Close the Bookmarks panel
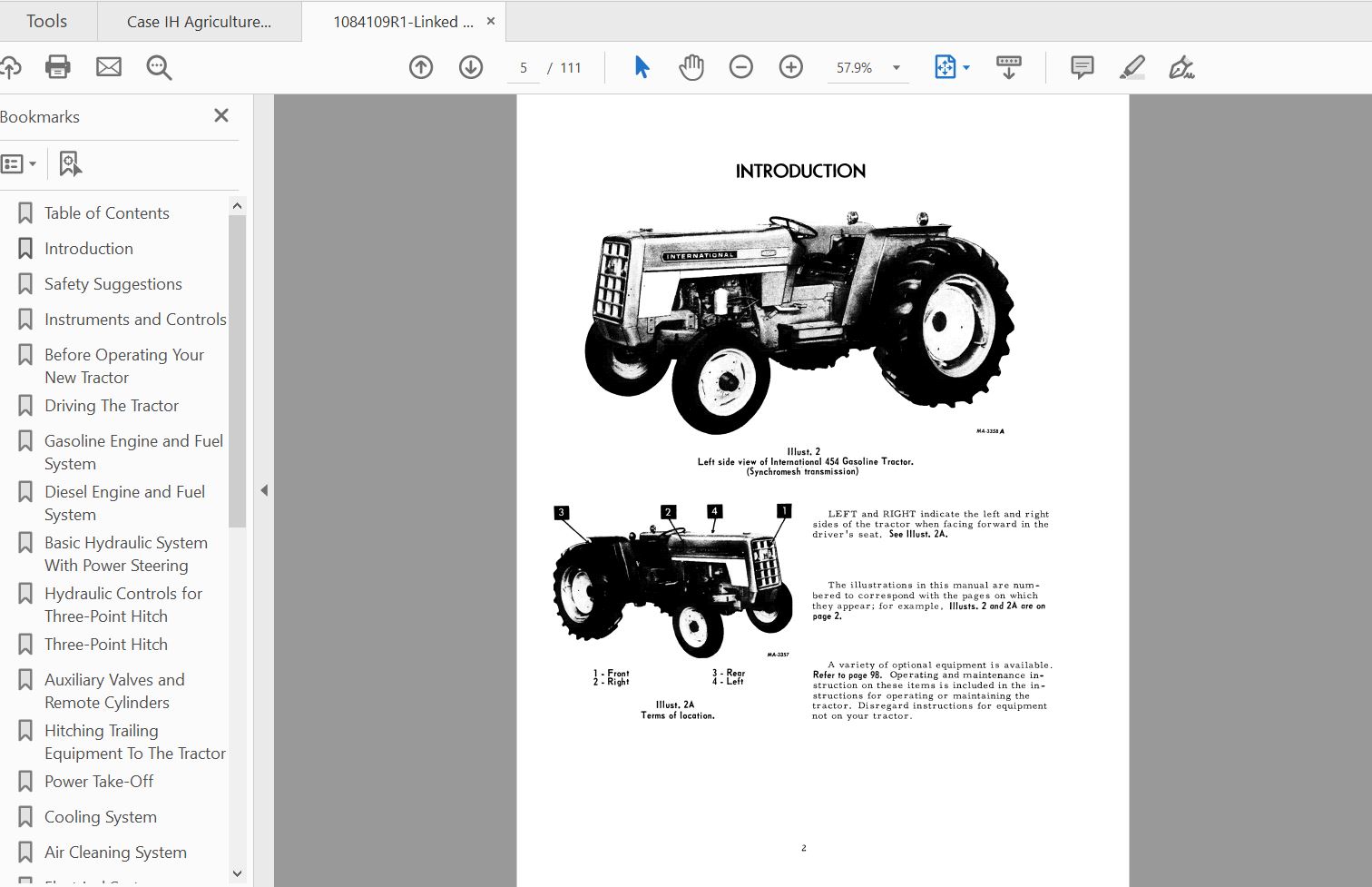 (221, 115)
